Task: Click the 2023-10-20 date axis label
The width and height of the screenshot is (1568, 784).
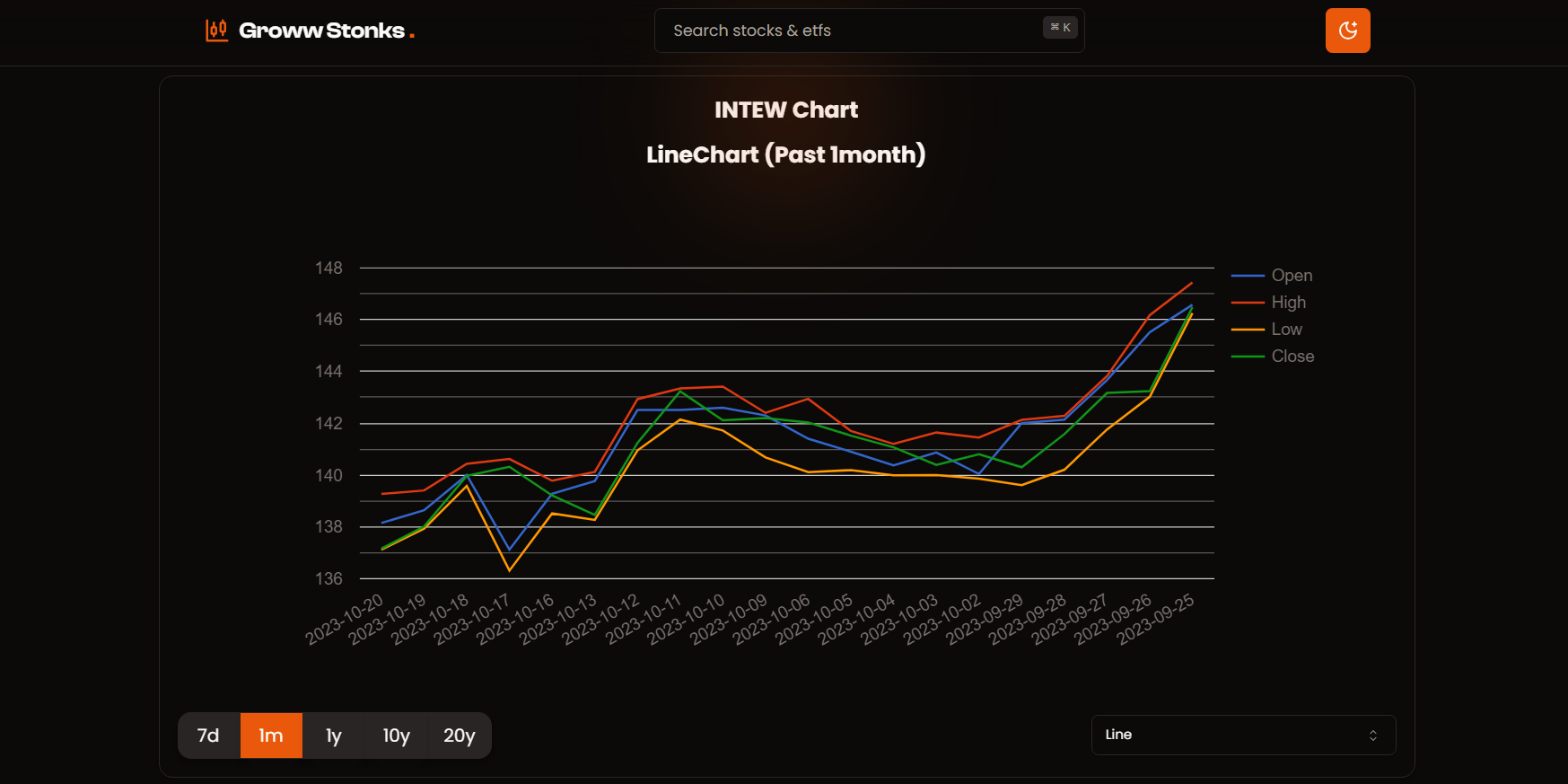Action: 346,618
